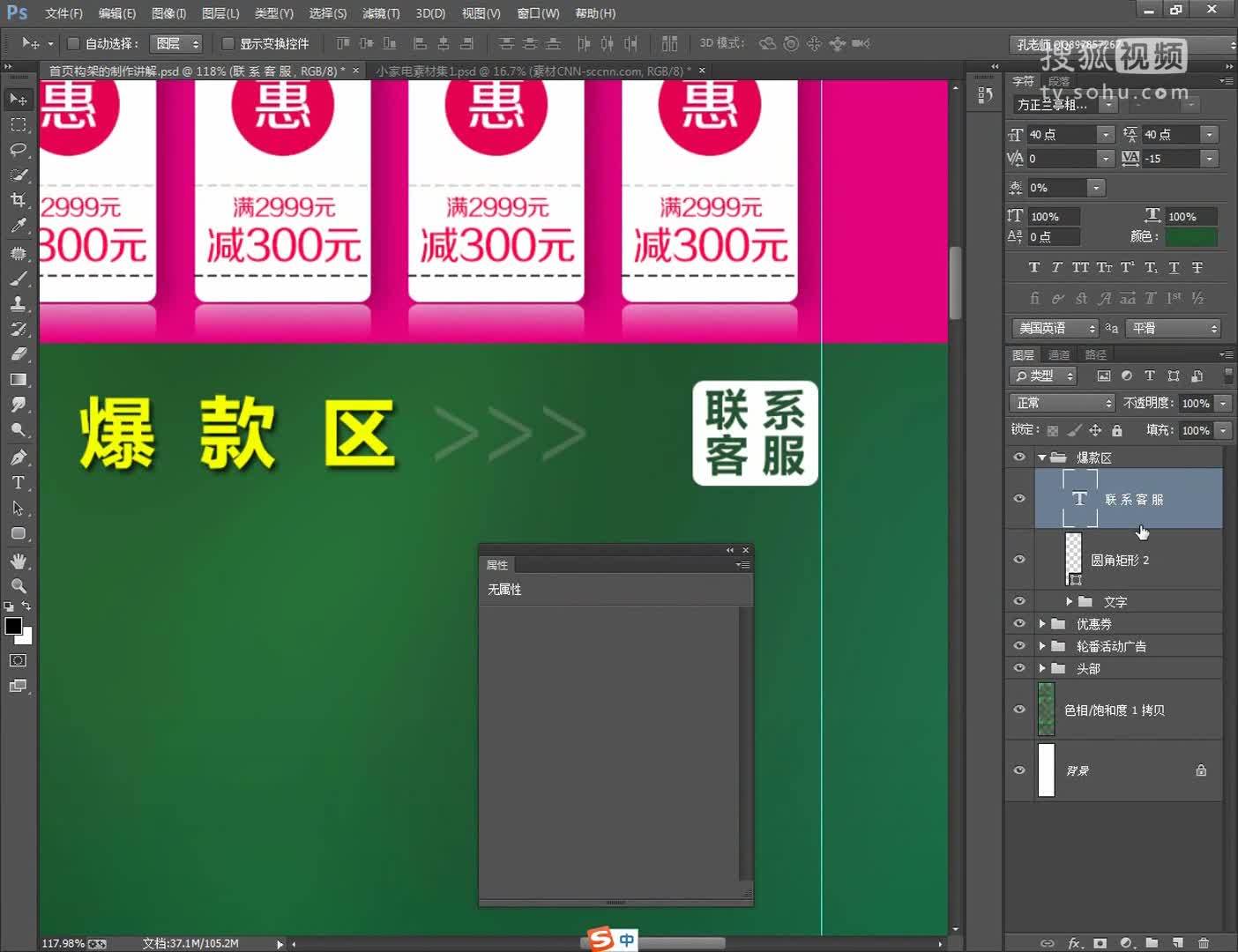Switch to the 通道 tab
Screen dimensions: 1238x952
coord(1059,354)
